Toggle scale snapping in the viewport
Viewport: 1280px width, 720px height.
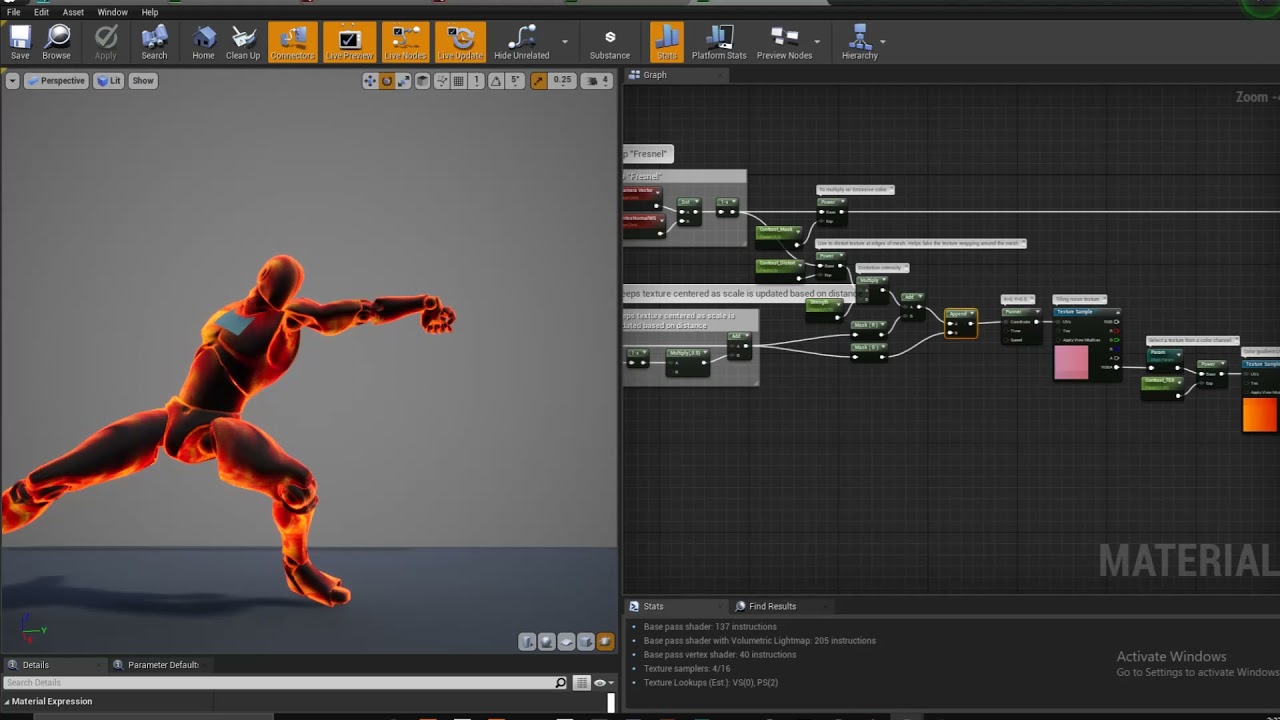click(x=539, y=81)
